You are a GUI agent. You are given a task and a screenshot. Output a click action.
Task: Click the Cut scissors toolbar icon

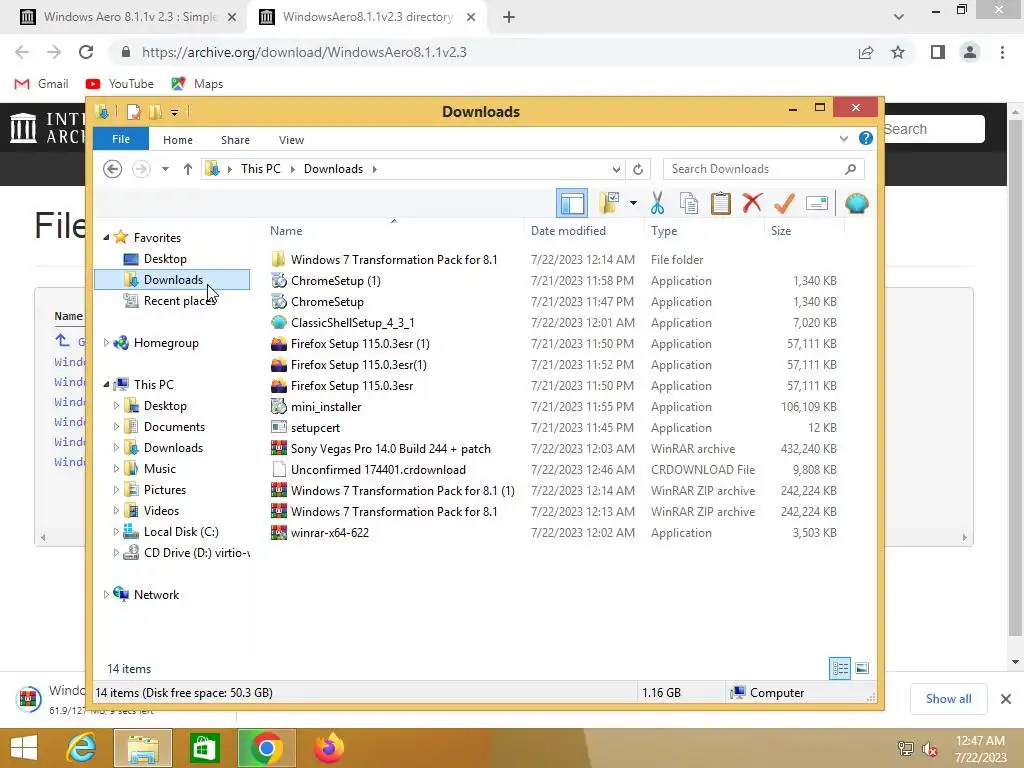(x=657, y=203)
